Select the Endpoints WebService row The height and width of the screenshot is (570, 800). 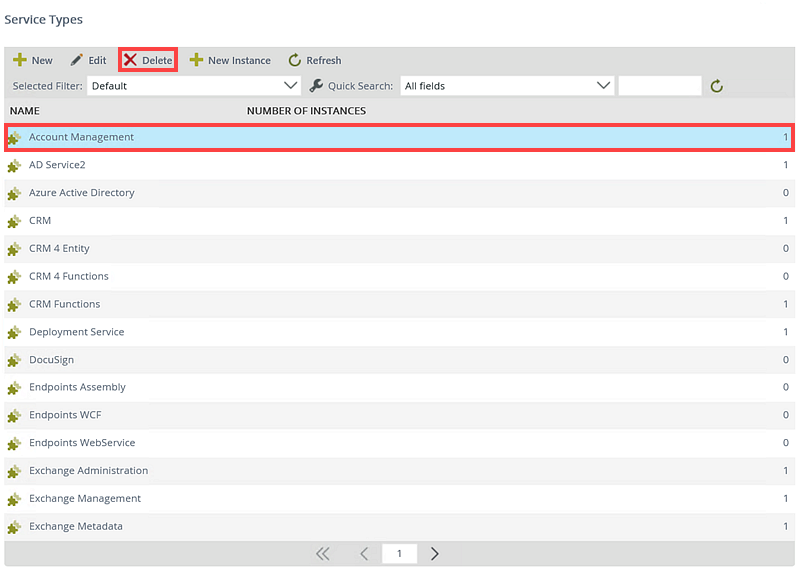pos(399,442)
